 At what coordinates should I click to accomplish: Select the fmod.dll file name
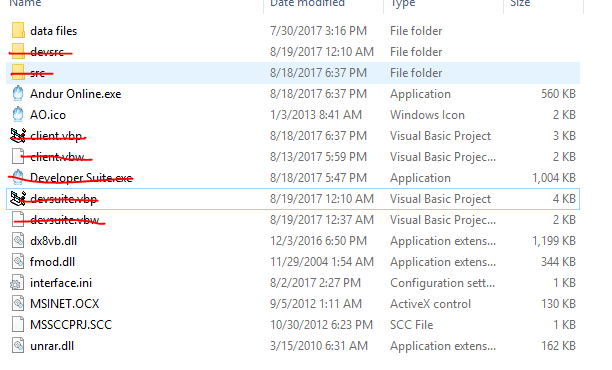pos(52,262)
